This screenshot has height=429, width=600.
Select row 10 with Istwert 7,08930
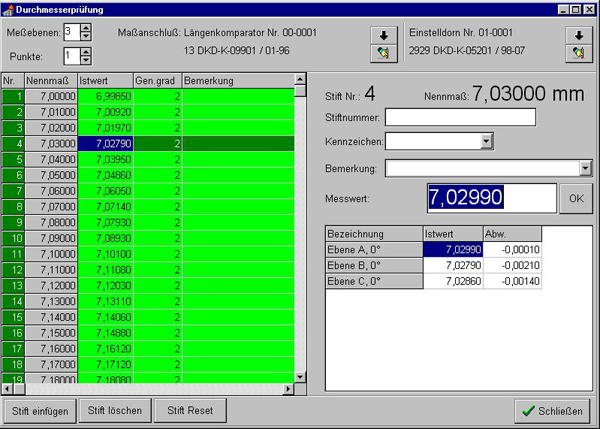(x=148, y=238)
